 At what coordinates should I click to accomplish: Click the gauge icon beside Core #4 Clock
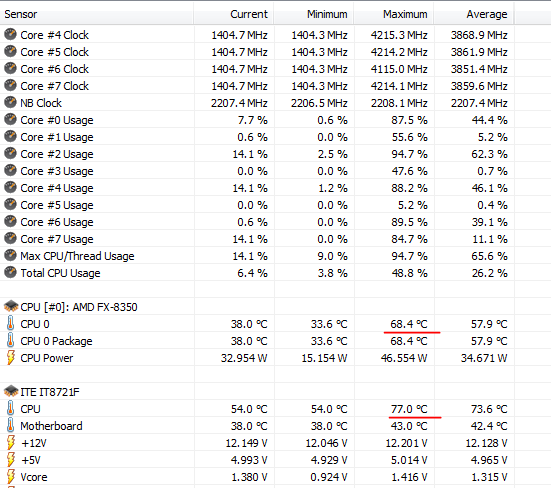(10, 34)
